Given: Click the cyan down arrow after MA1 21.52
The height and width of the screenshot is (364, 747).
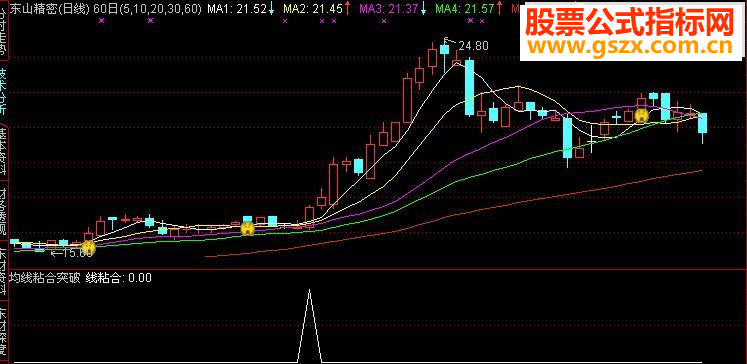Looking at the screenshot, I should coord(272,8).
